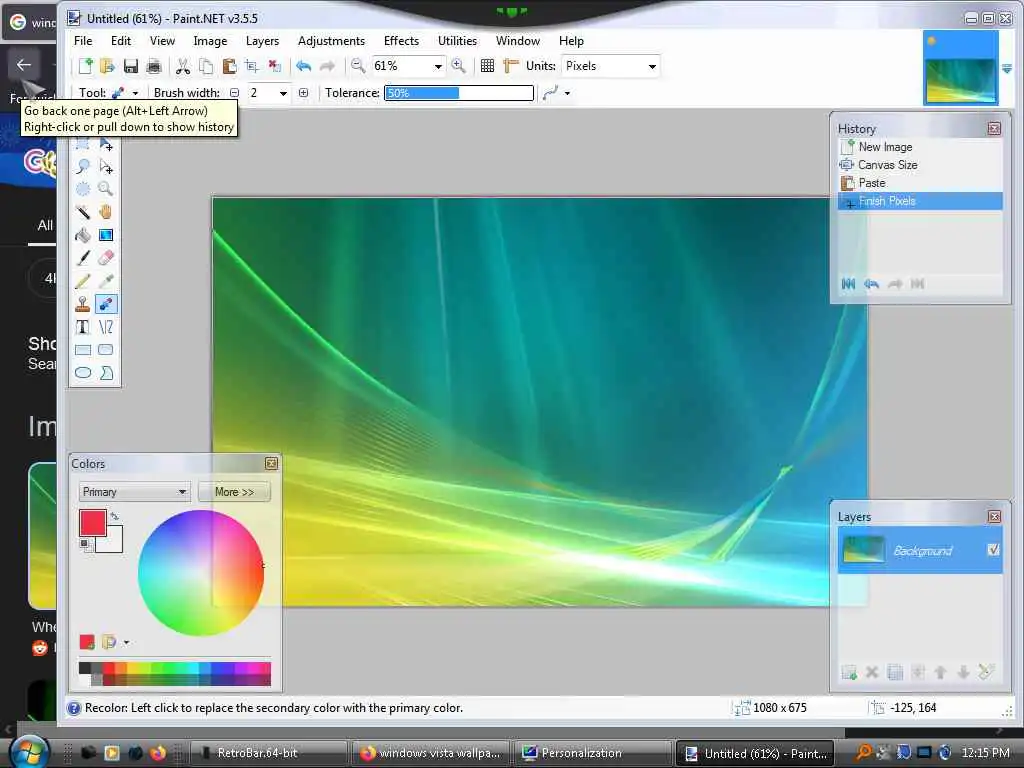
Task: Open the File menu
Action: pyautogui.click(x=83, y=40)
